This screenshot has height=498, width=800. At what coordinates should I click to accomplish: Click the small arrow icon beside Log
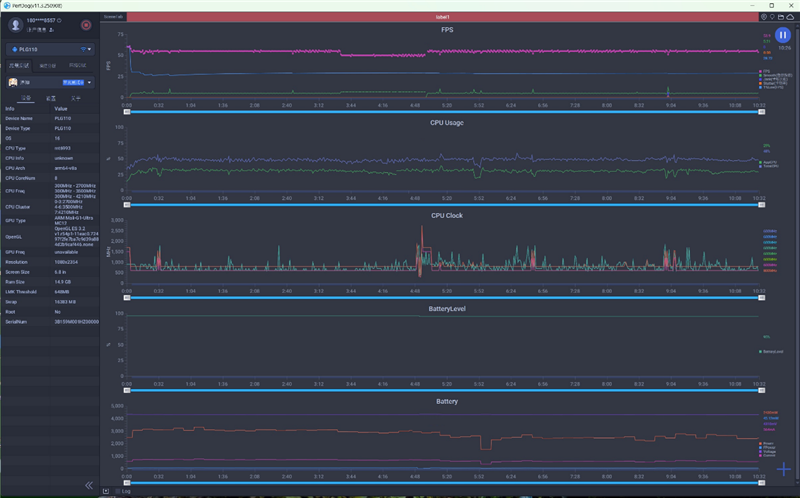pos(107,492)
